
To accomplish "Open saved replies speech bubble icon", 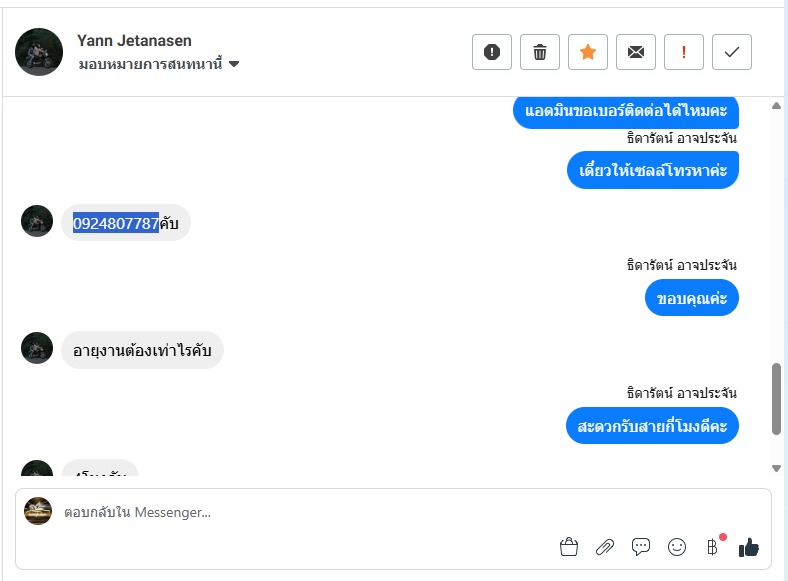I will coord(641,547).
